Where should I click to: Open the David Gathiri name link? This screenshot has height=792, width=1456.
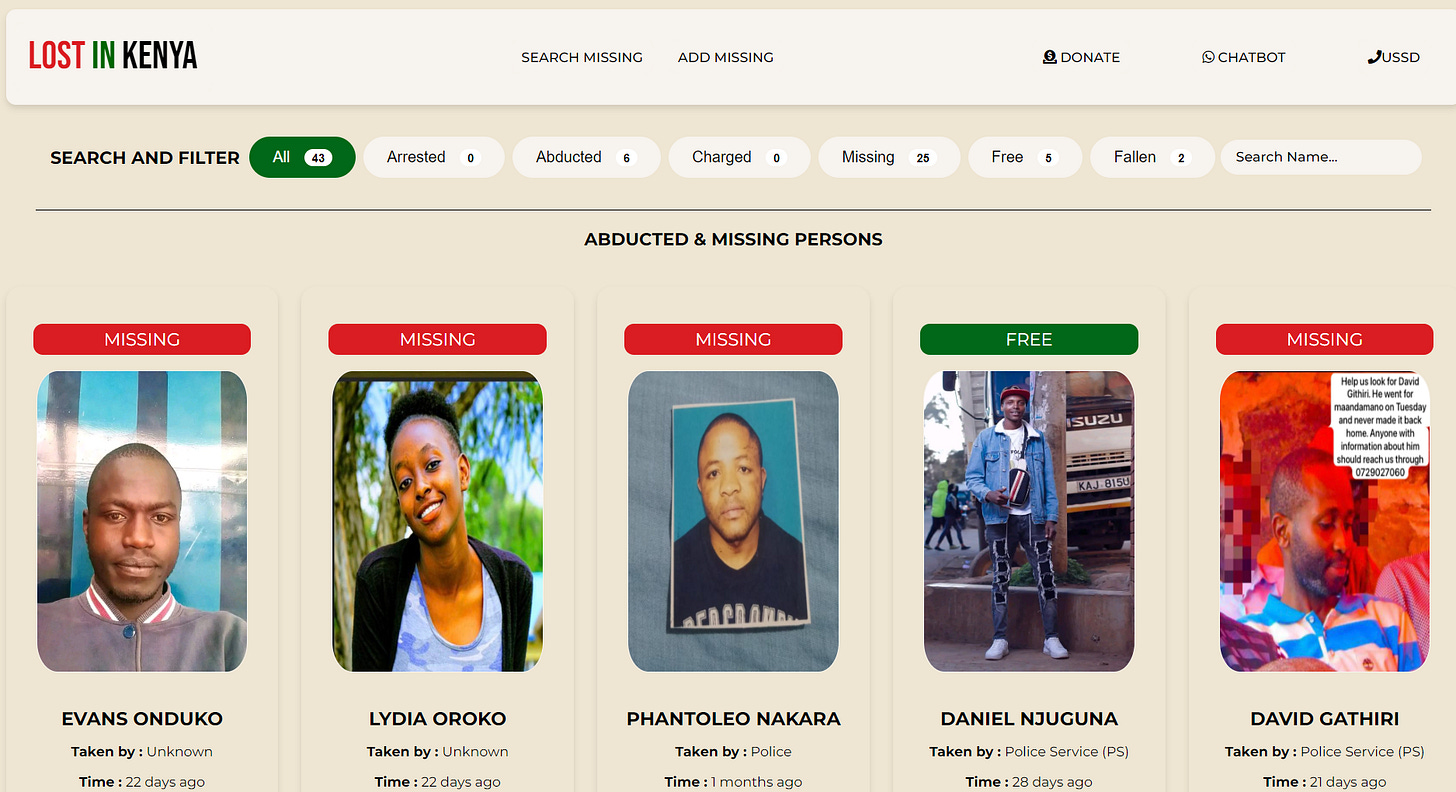click(1324, 719)
